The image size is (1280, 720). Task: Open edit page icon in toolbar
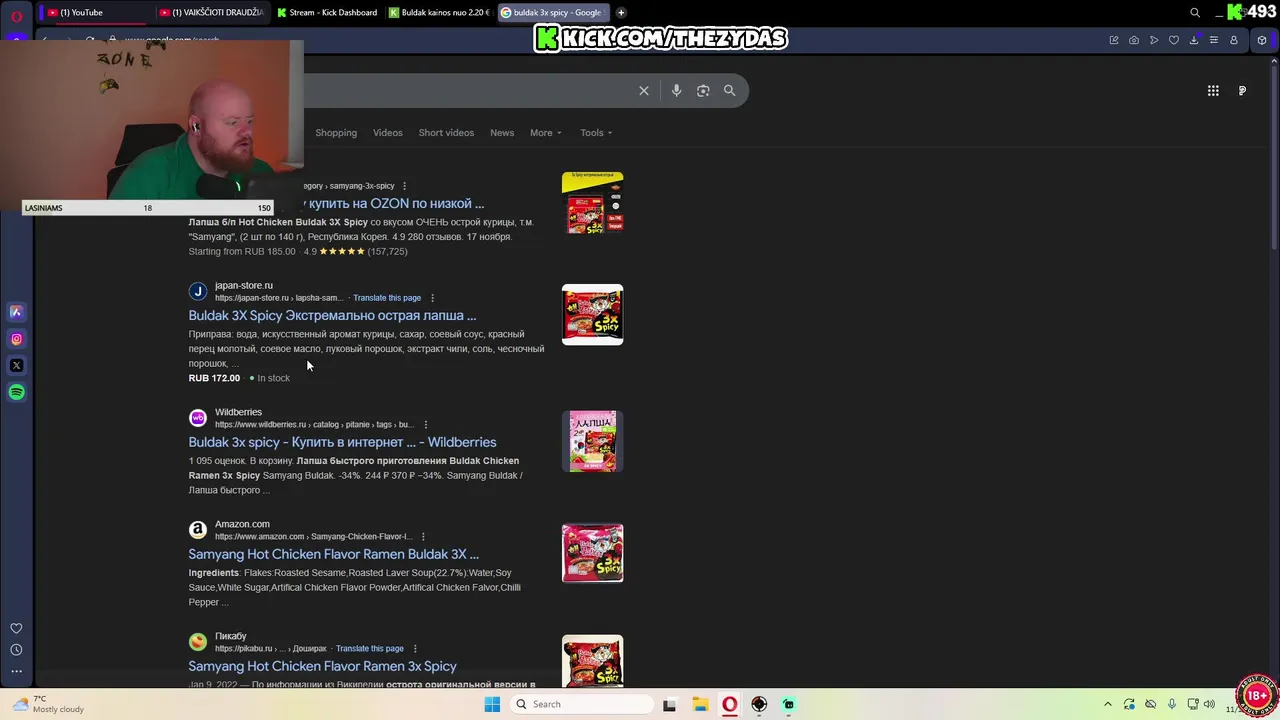(1114, 40)
